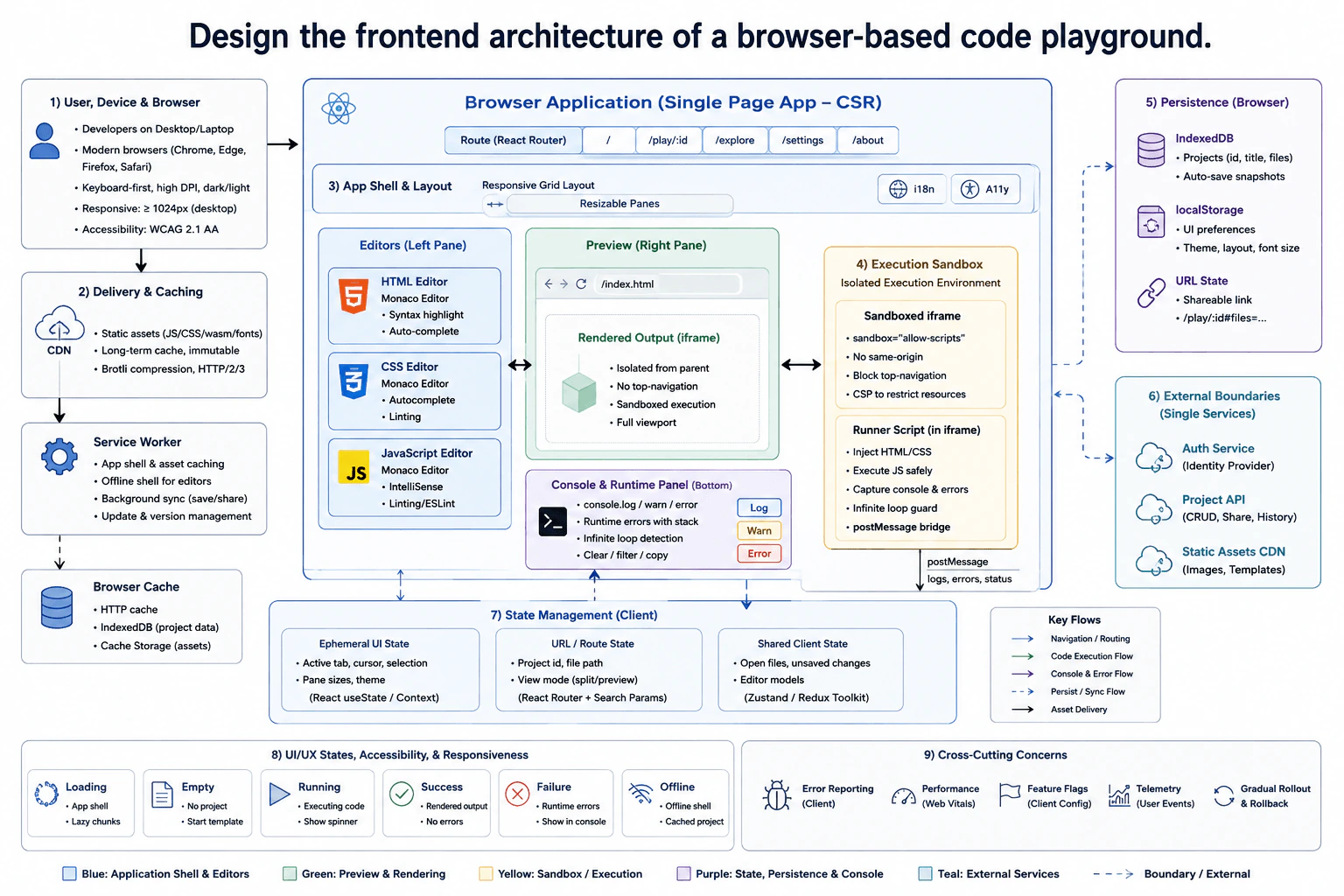
Task: Click the green legend color swatch
Action: (290, 873)
